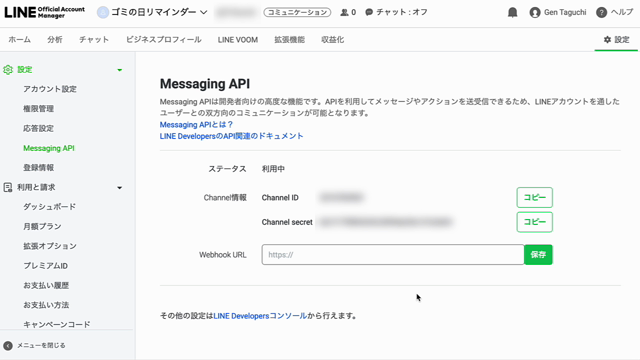640x360 pixels.
Task: Open アカウント設定 in the sidebar
Action: click(50, 89)
